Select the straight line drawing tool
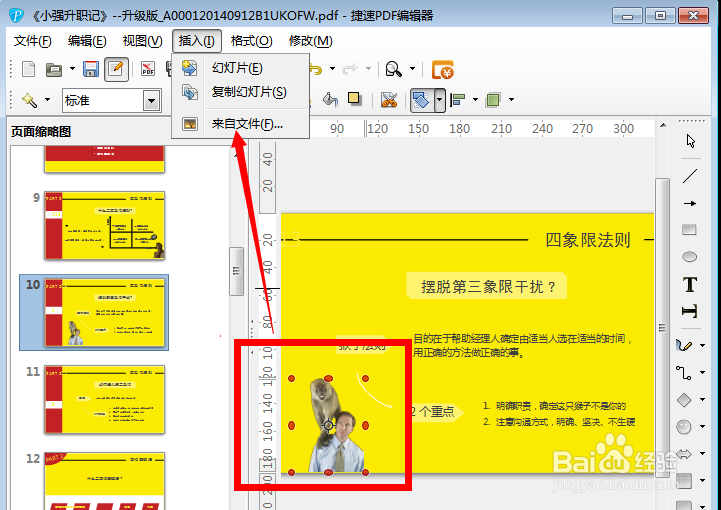 click(690, 176)
